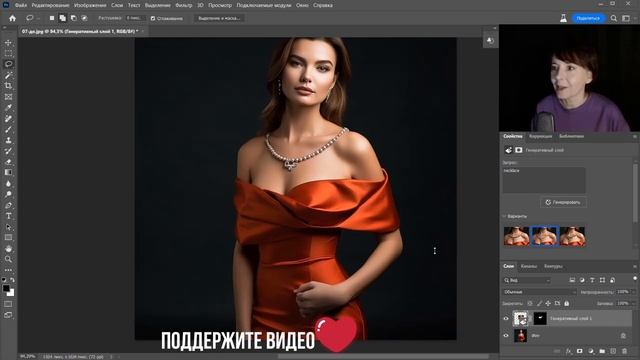The width and height of the screenshot is (640, 360).
Task: Open the layer filter Вид dropdown
Action: pyautogui.click(x=527, y=280)
